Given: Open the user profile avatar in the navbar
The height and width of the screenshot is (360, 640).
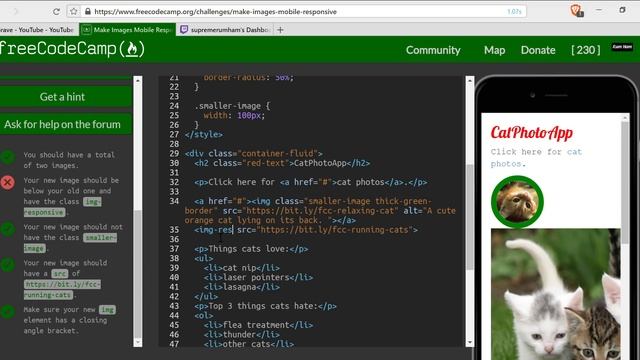Looking at the screenshot, I should [622, 47].
